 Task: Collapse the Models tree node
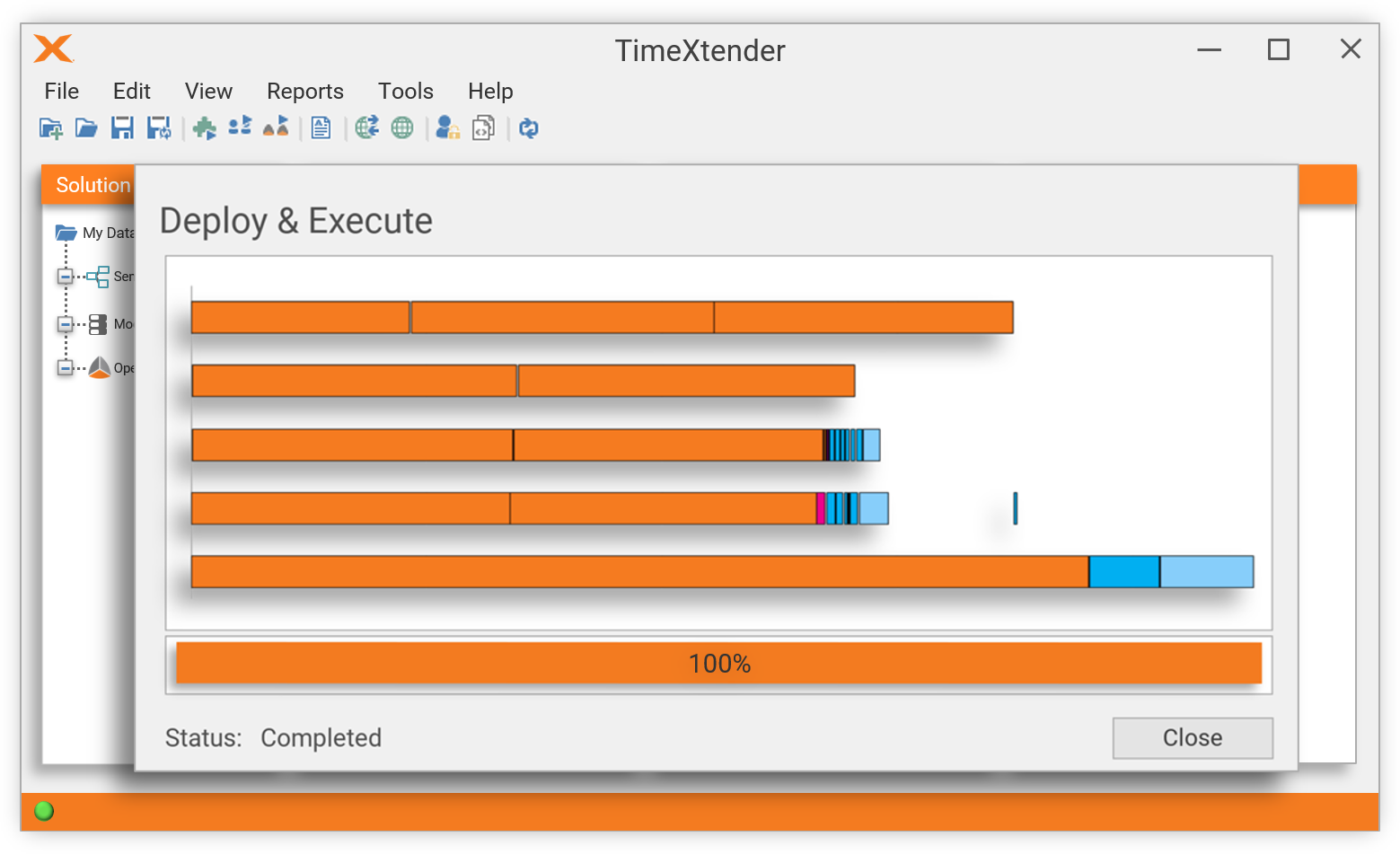click(x=65, y=324)
